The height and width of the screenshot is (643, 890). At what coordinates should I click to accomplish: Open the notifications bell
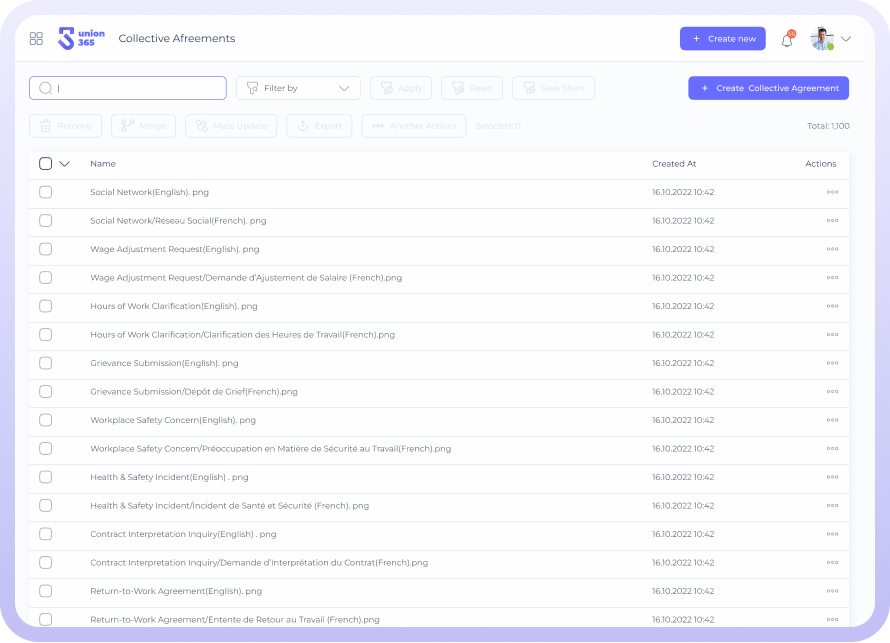(x=787, y=40)
